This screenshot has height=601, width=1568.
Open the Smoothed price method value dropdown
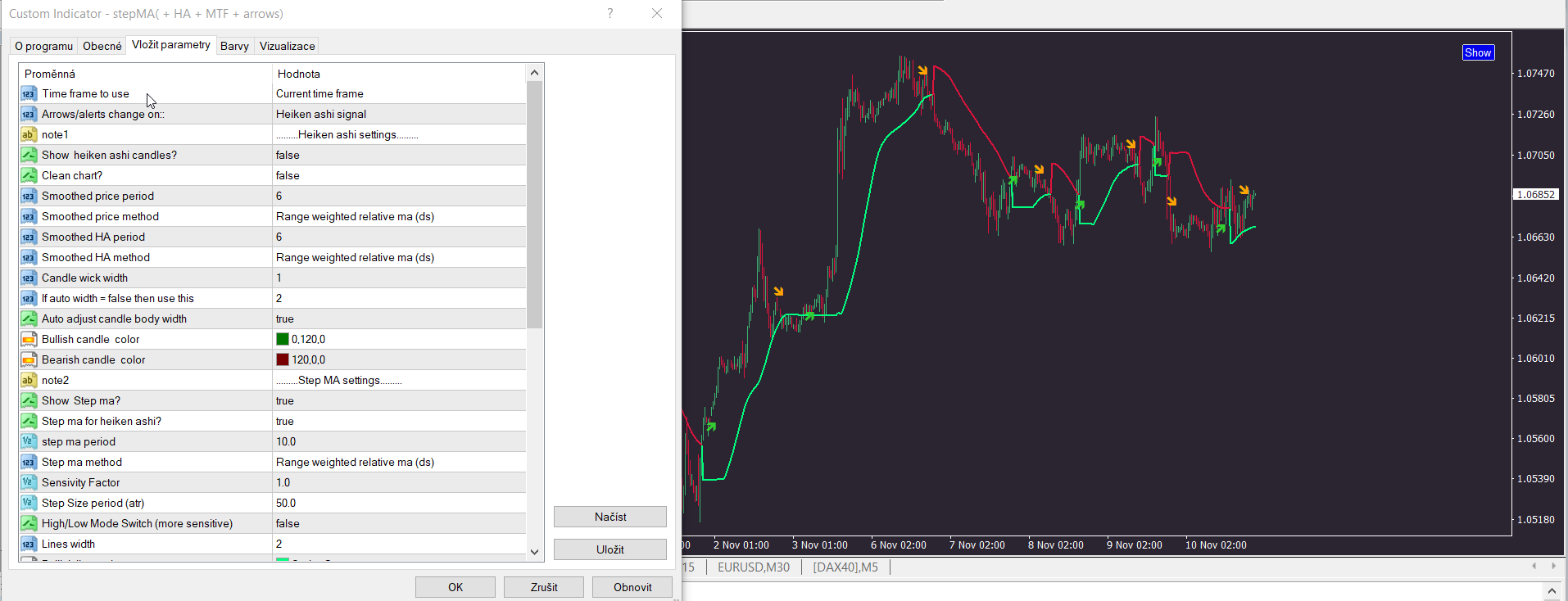399,216
